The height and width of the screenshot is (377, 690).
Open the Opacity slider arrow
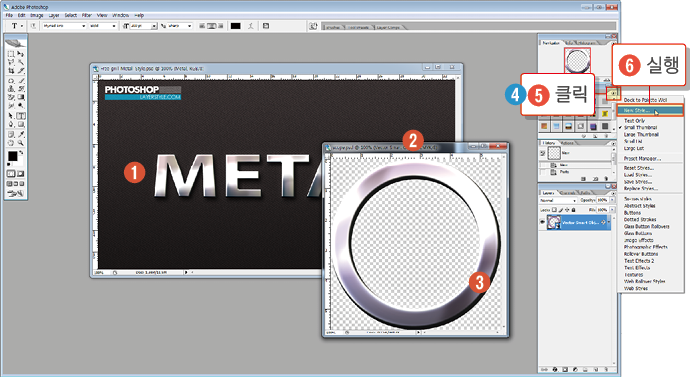tap(612, 200)
